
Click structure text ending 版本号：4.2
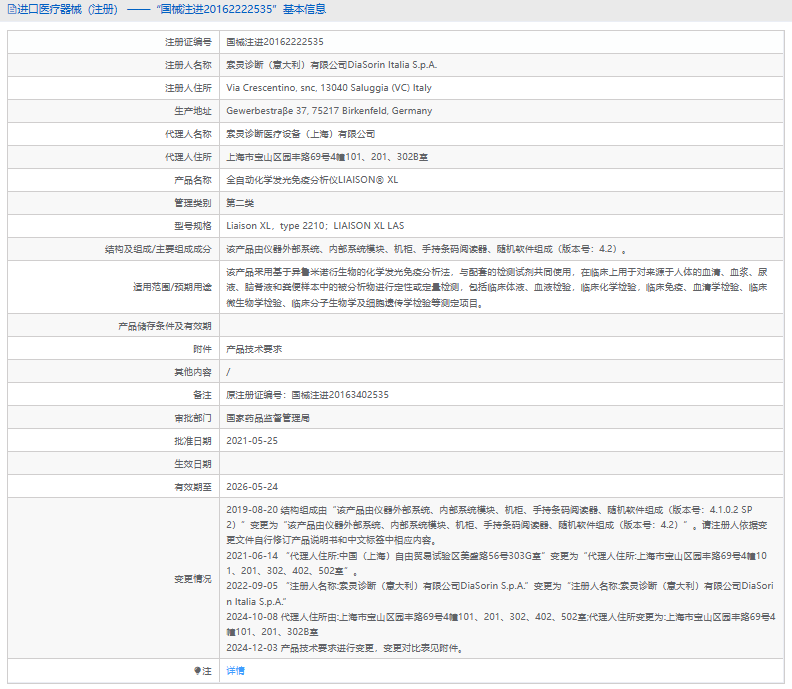click(427, 249)
